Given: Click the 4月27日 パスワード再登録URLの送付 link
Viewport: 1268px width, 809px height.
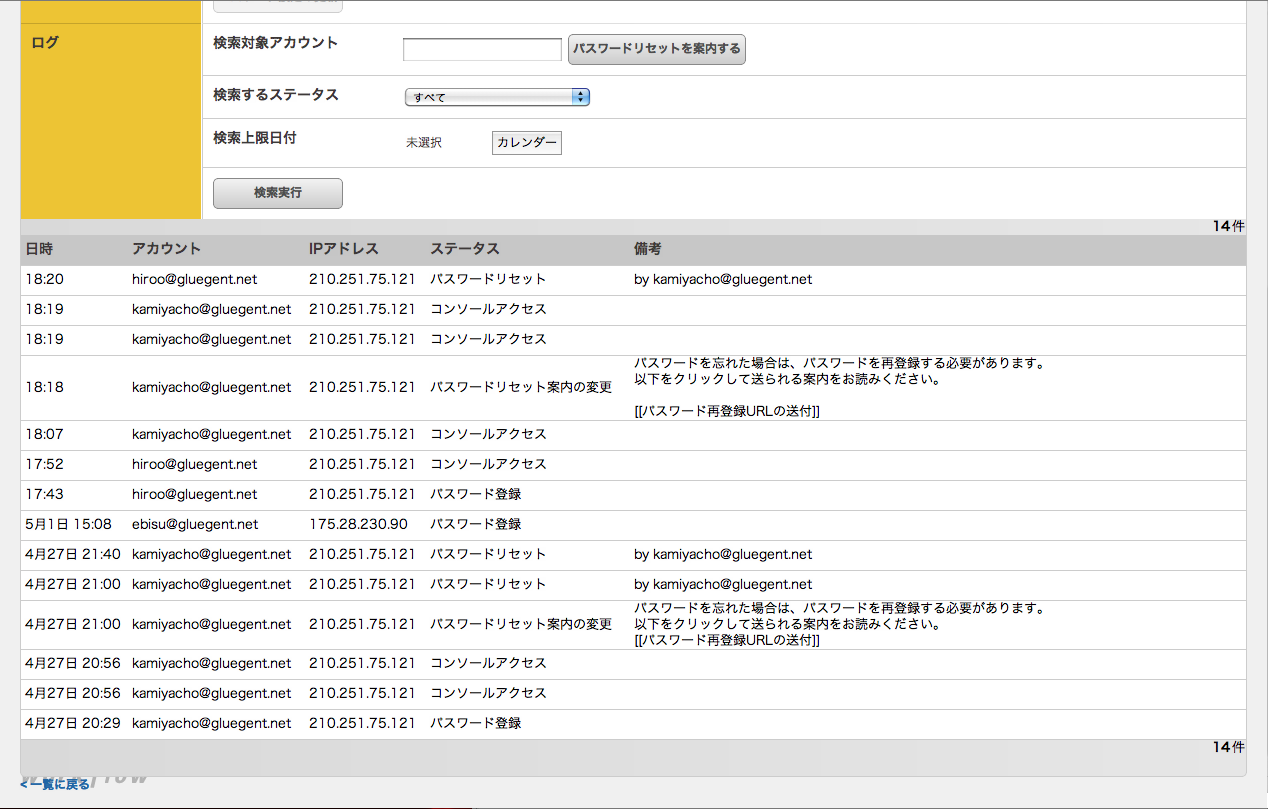Looking at the screenshot, I should 728,640.
